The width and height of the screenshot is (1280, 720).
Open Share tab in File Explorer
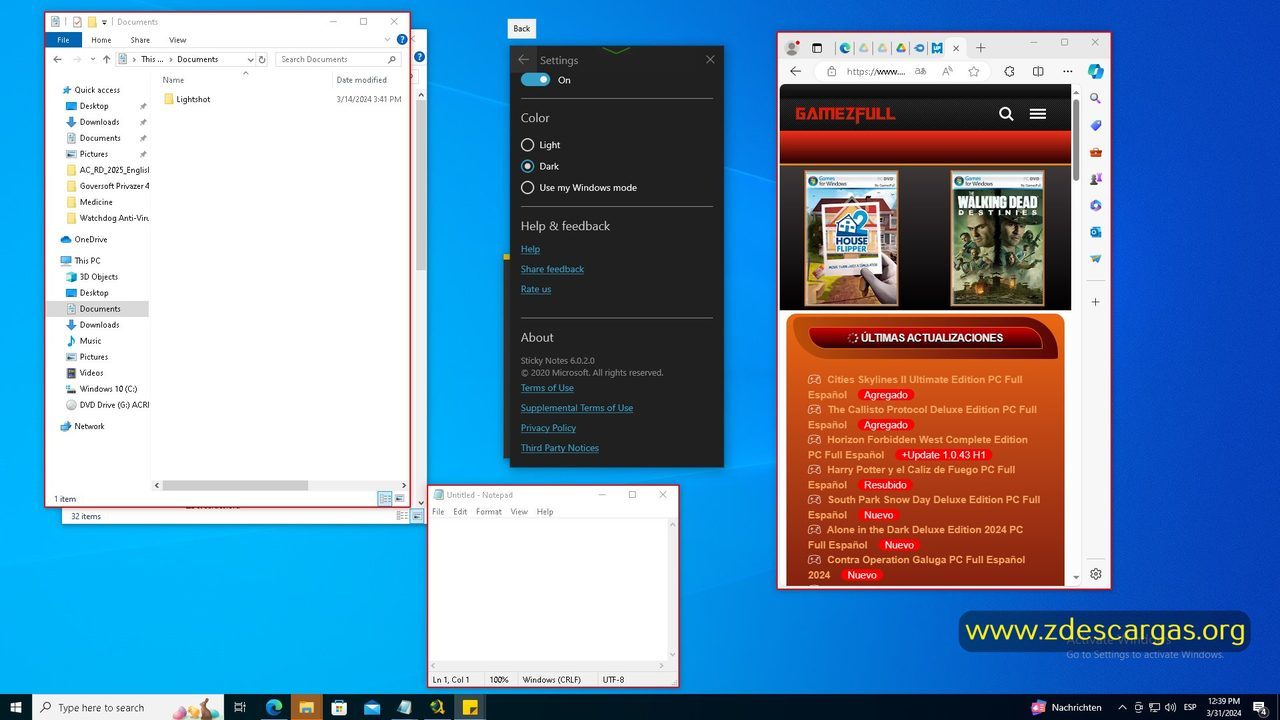pyautogui.click(x=140, y=40)
